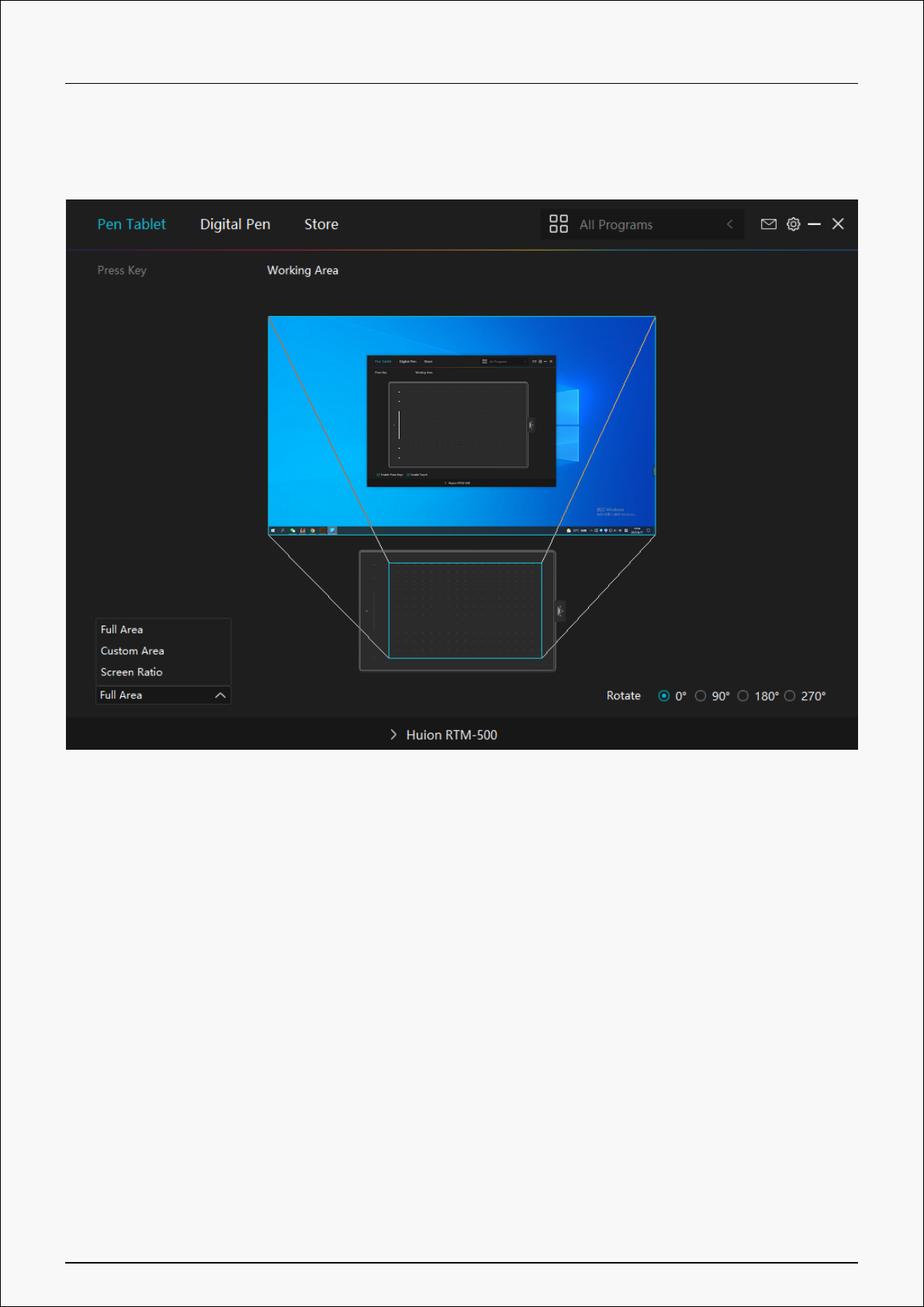Open the mail feedback icon
Screen dimensions: 924x1307
768,224
